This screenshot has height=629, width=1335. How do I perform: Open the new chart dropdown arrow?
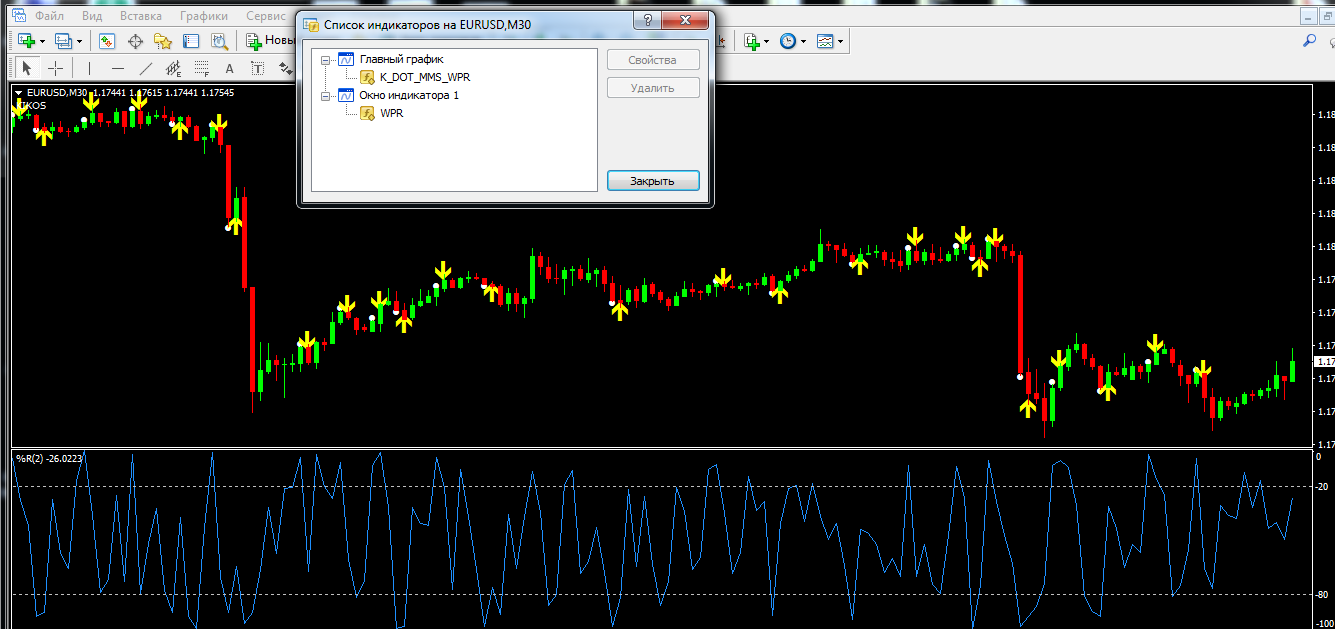pos(42,41)
